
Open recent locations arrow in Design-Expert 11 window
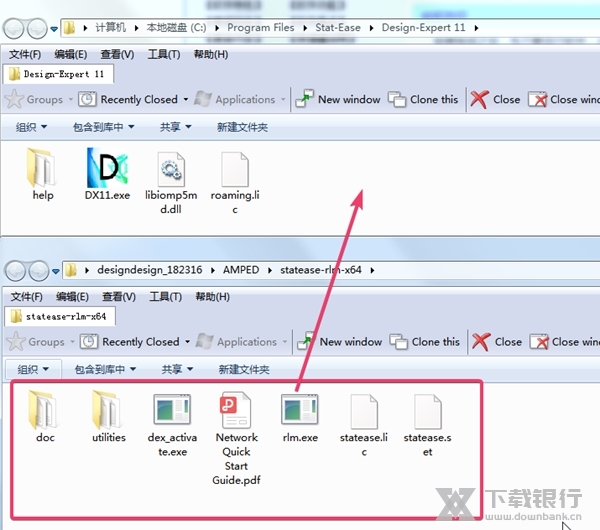pos(54,29)
